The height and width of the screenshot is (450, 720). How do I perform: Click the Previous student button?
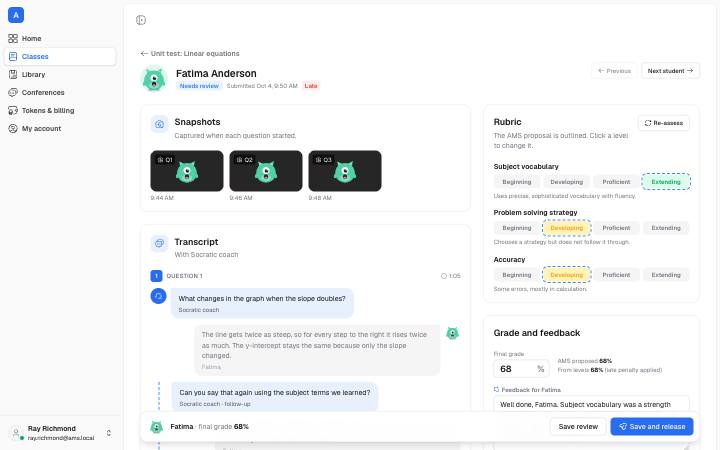[x=614, y=71]
